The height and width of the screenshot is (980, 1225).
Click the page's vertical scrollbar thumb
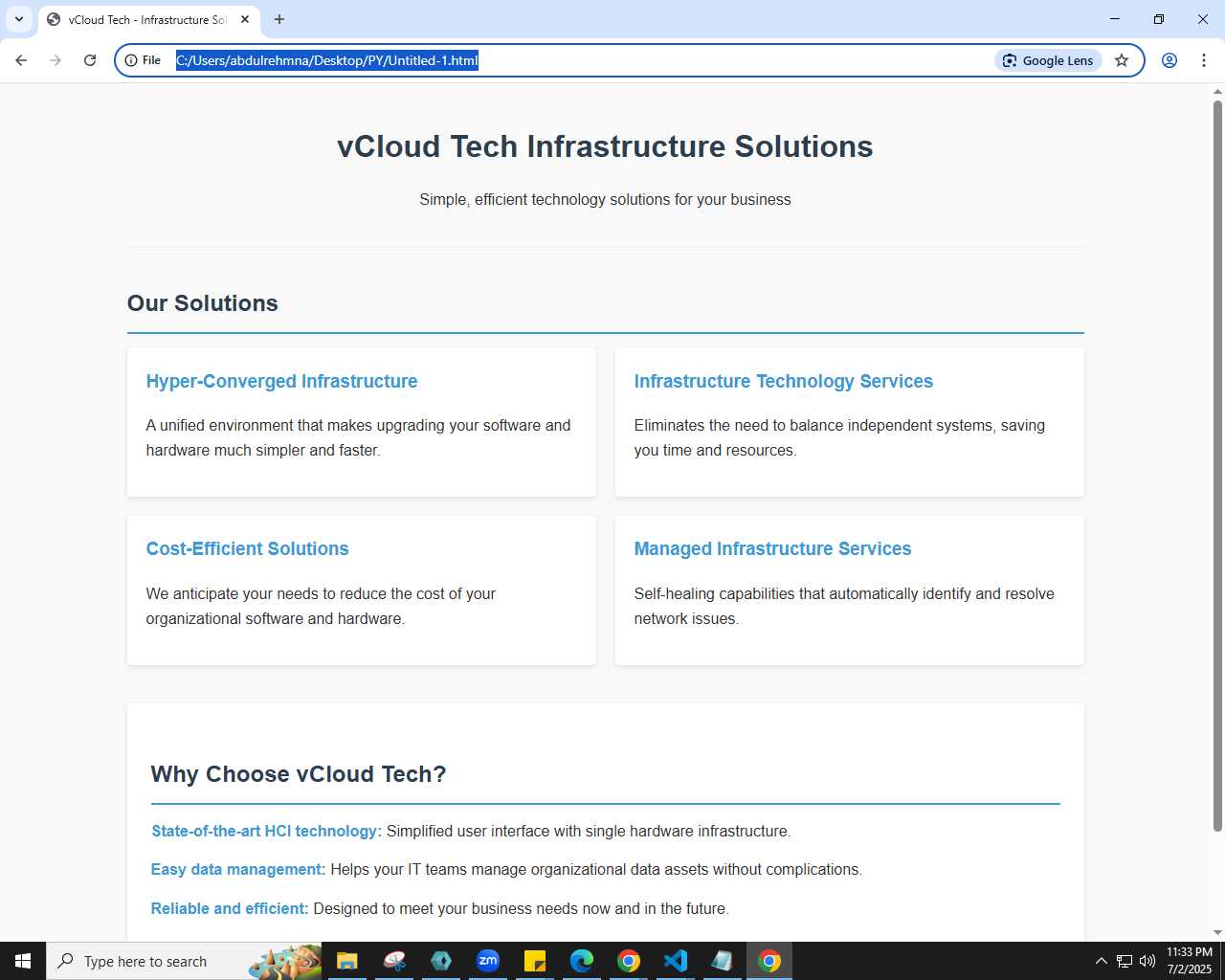[x=1217, y=465]
